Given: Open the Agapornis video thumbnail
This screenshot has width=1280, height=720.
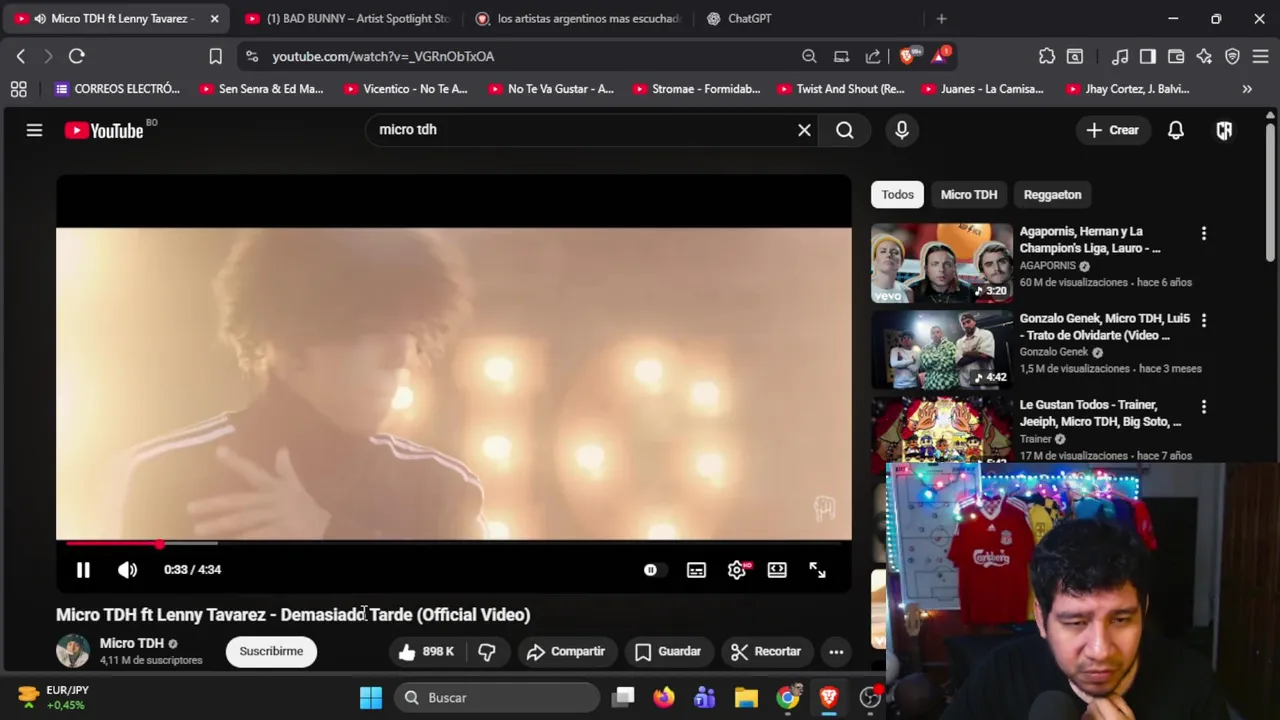Looking at the screenshot, I should (941, 263).
